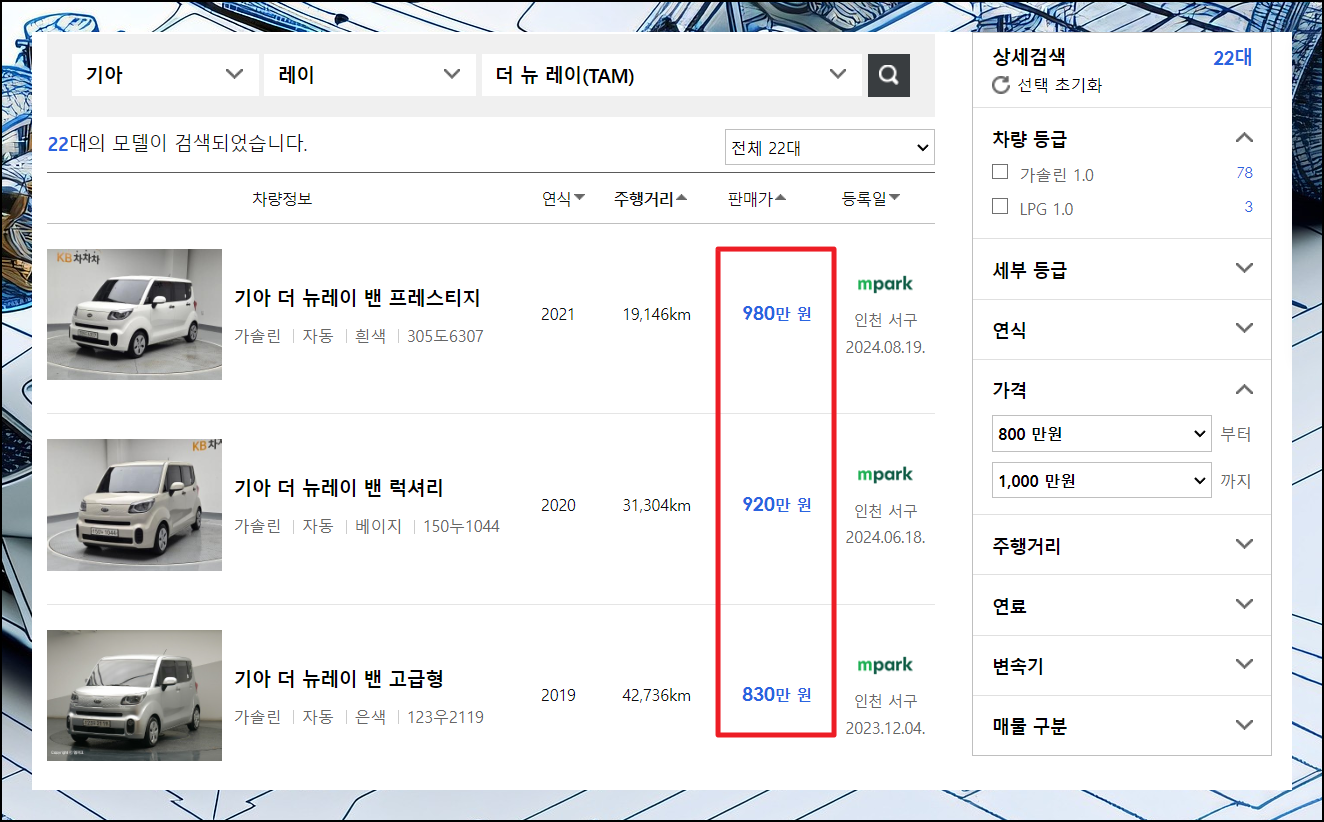Open the 더 뉴 레이(TAM) dropdown
The image size is (1324, 822).
671,75
